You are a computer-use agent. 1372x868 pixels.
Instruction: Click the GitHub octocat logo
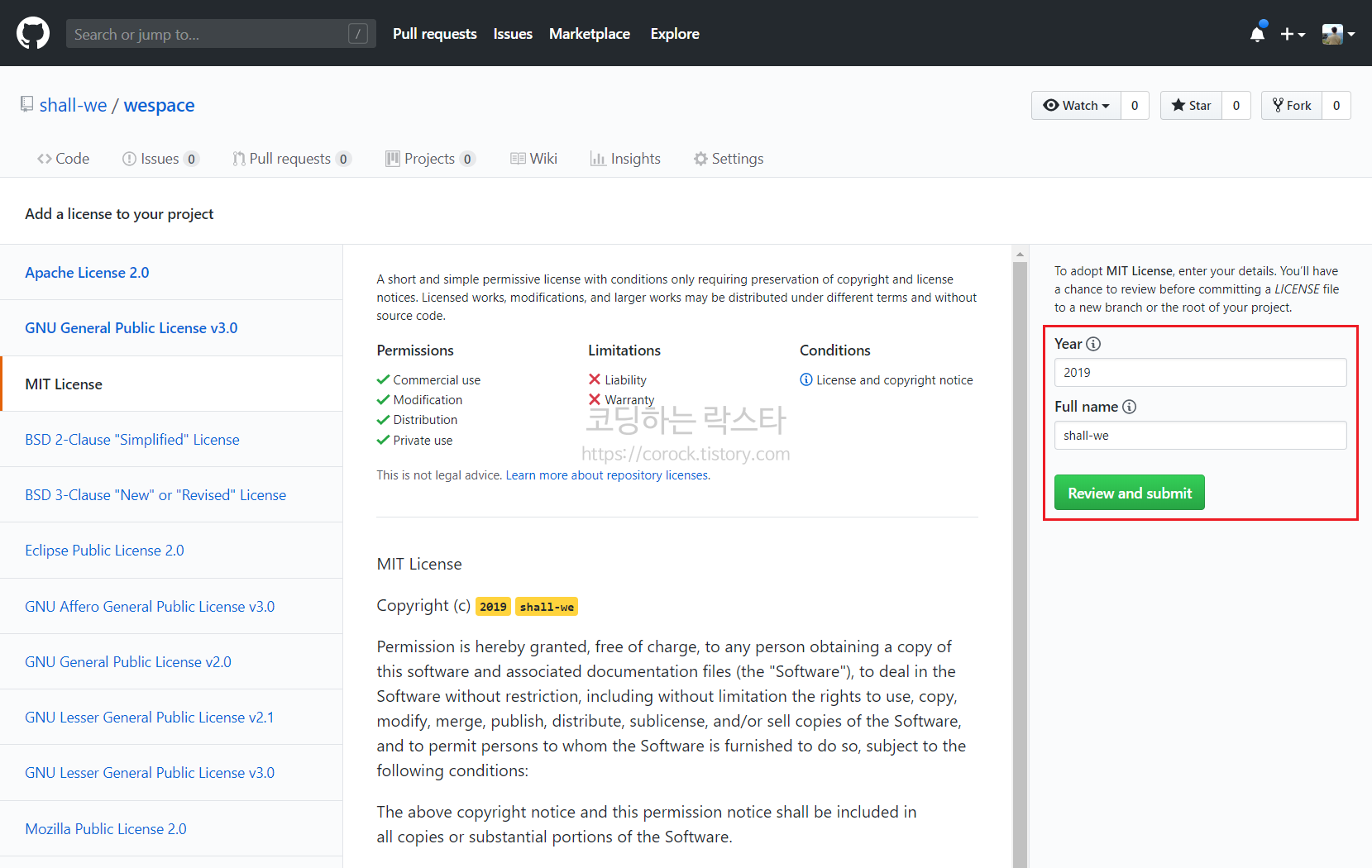coord(33,34)
